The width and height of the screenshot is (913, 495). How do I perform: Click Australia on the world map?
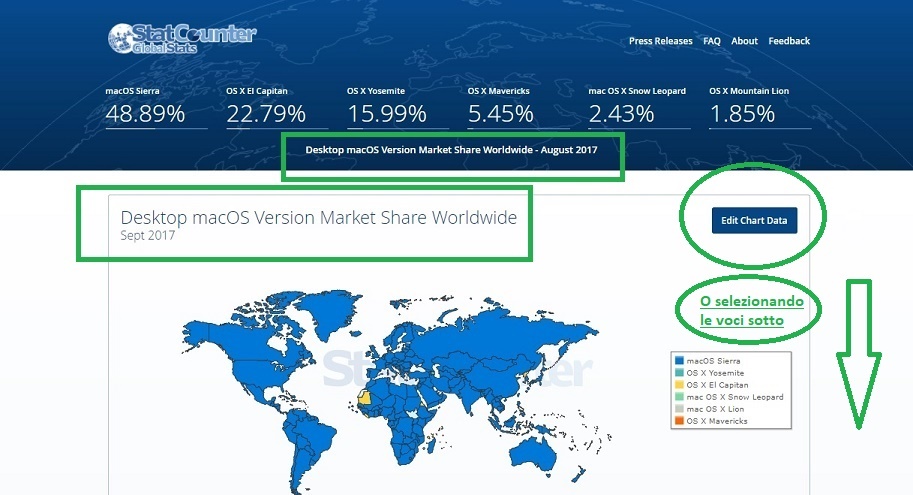533,452
